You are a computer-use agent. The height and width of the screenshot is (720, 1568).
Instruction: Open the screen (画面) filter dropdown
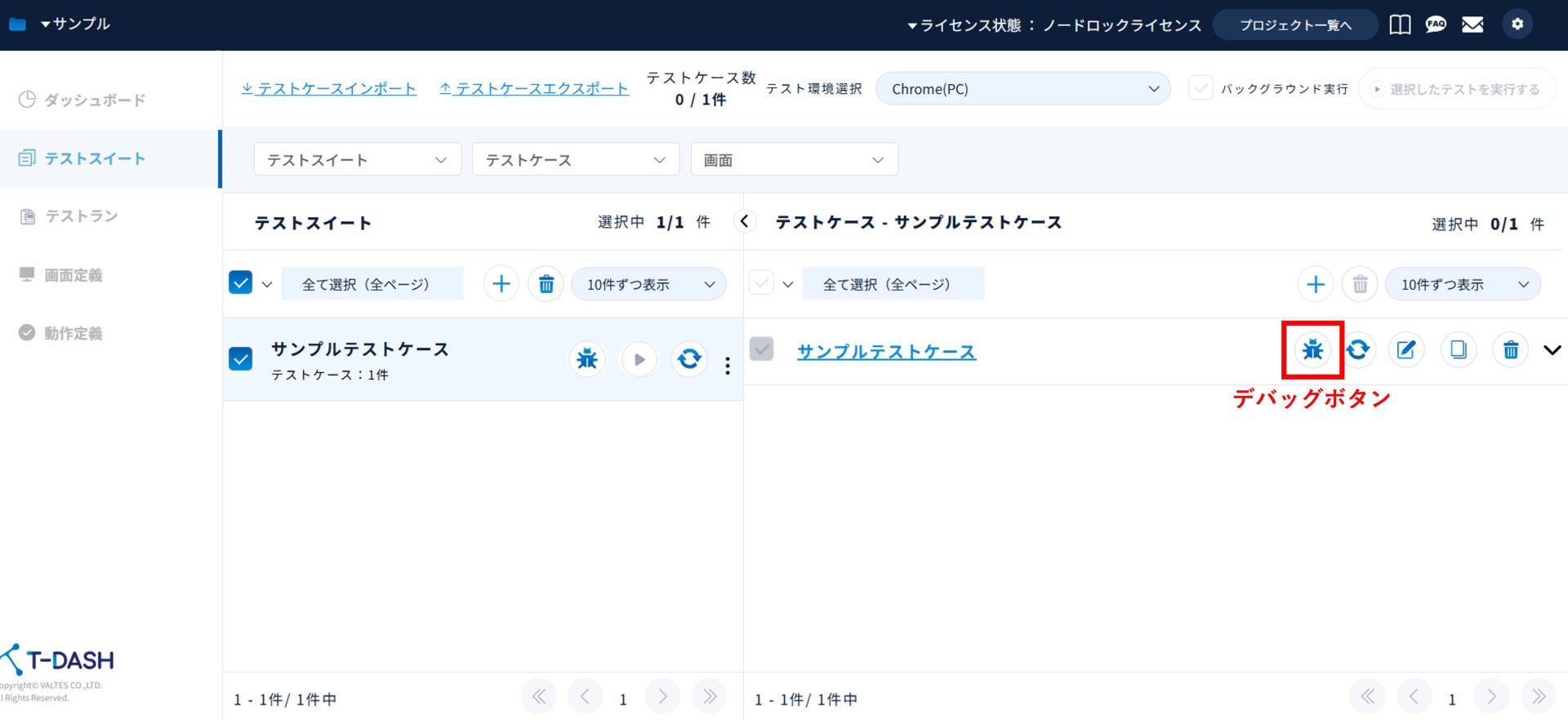coord(794,160)
